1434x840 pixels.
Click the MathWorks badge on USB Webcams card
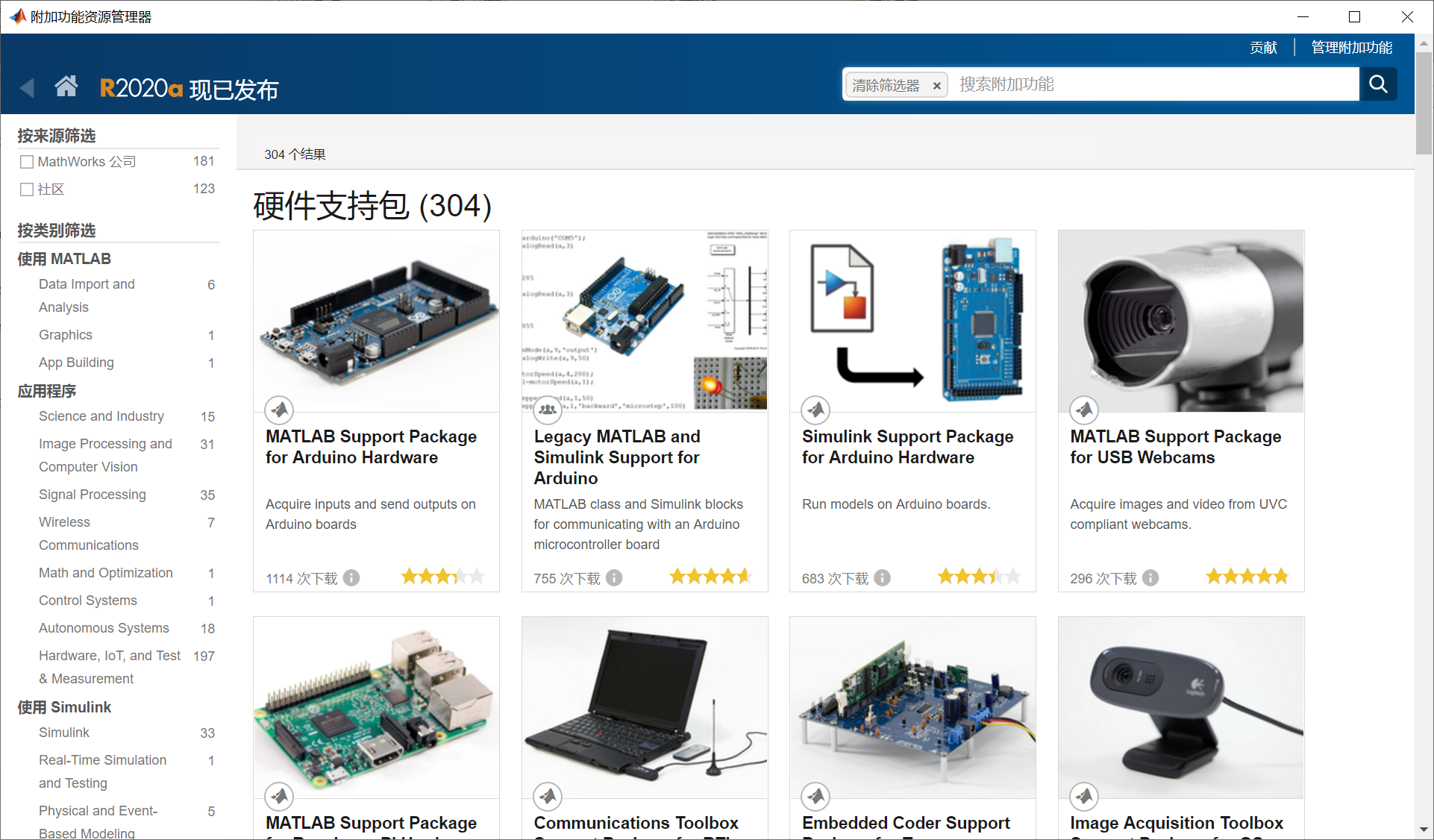pyautogui.click(x=1084, y=410)
